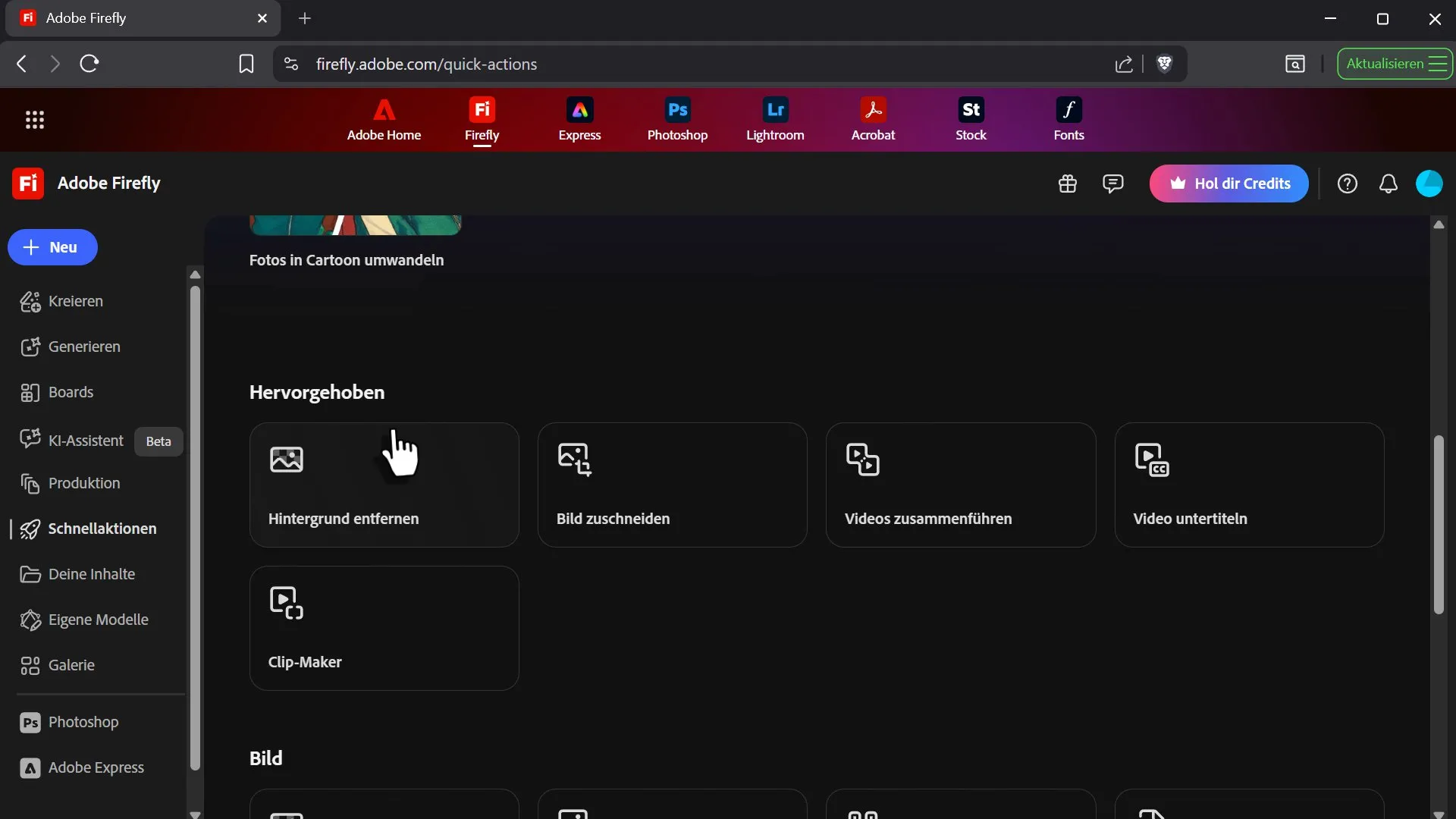Click the Videos zusammenführen merge icon
Screen dimensions: 1456x819
[x=863, y=460]
